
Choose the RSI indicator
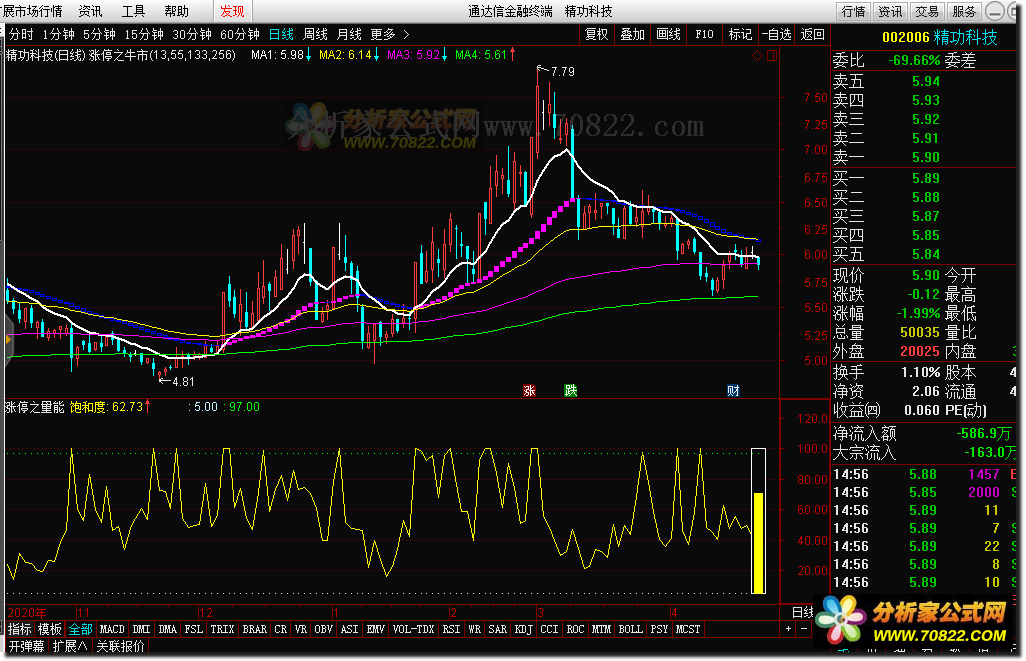click(x=451, y=630)
